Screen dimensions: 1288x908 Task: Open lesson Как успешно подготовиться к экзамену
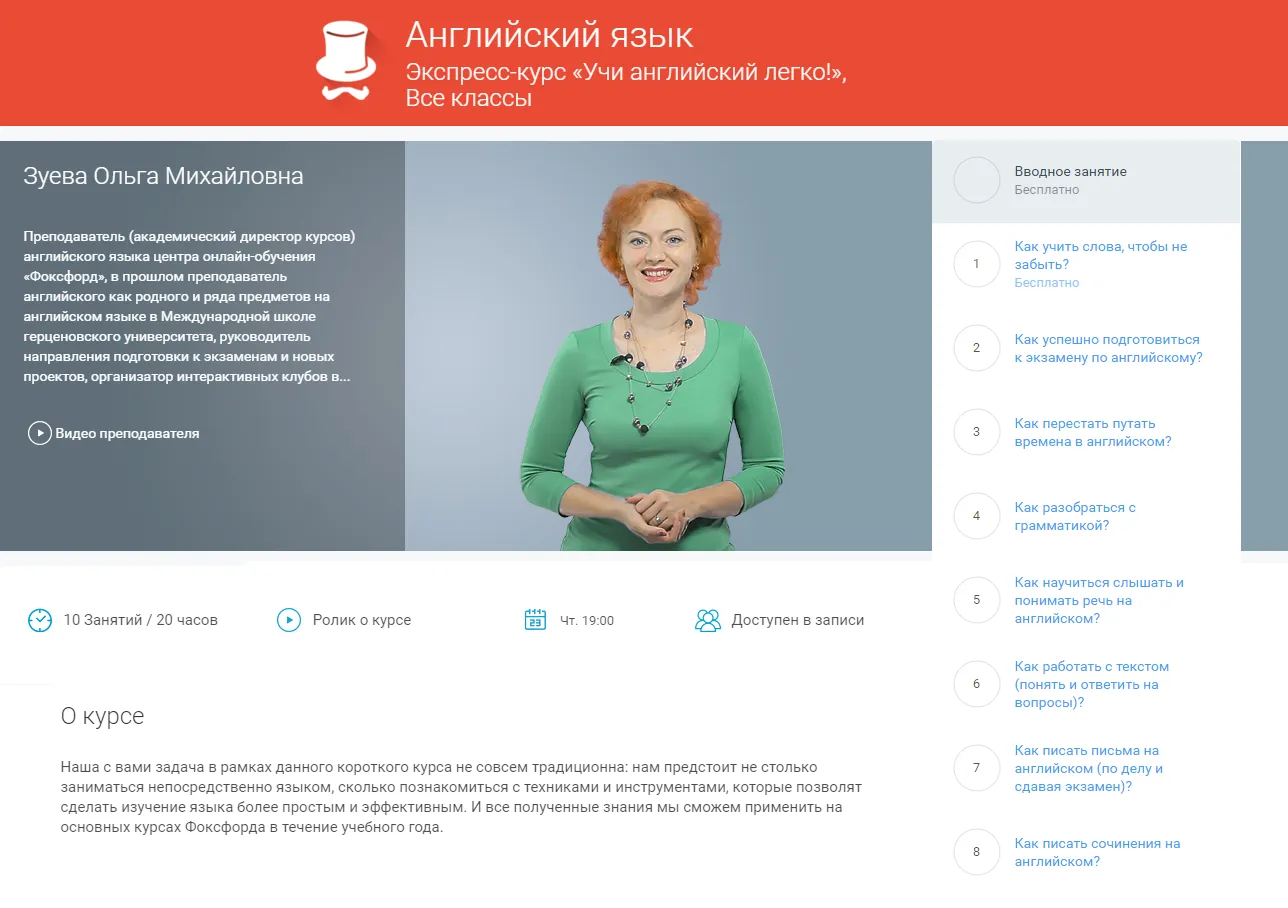click(x=1107, y=348)
